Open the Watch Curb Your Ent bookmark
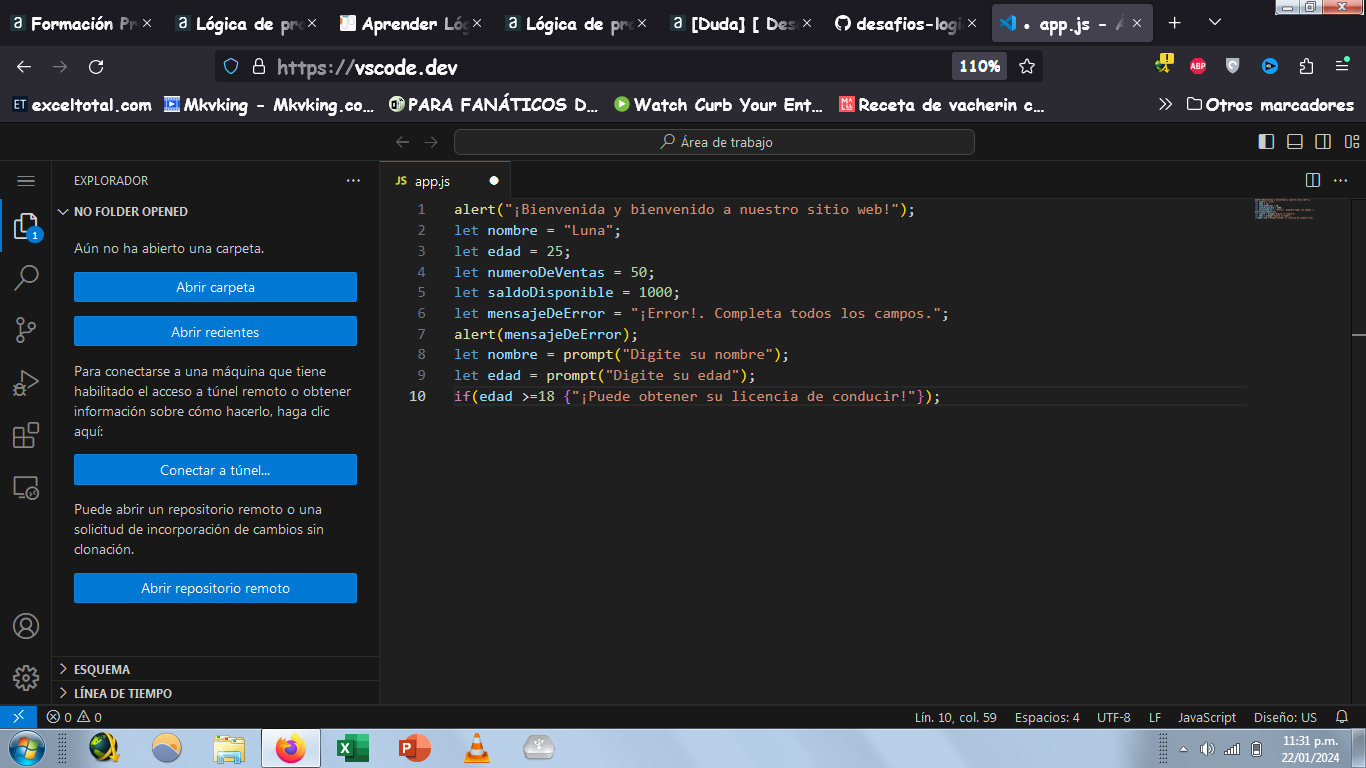This screenshot has width=1366, height=768. click(x=718, y=104)
